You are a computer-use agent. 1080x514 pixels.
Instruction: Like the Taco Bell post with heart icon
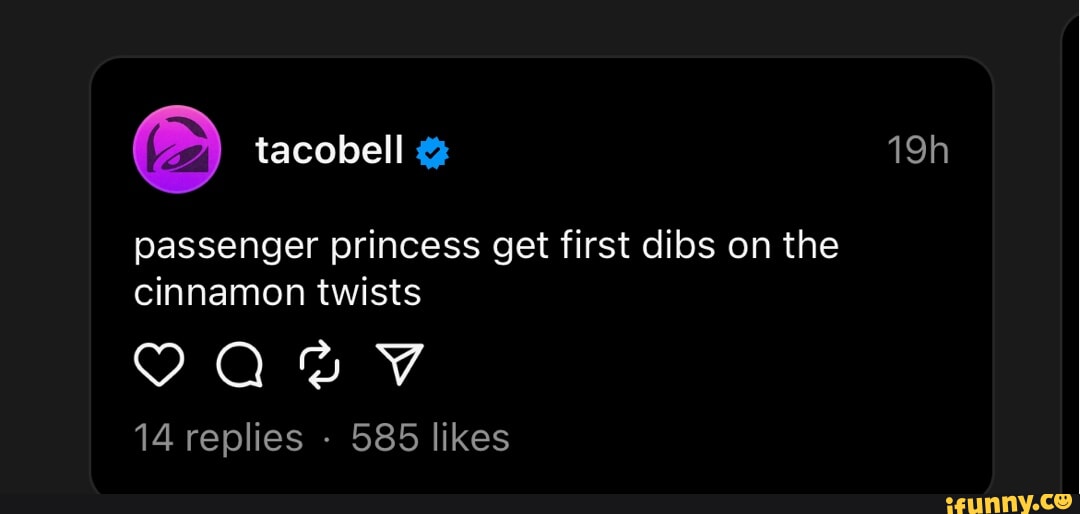click(x=159, y=368)
